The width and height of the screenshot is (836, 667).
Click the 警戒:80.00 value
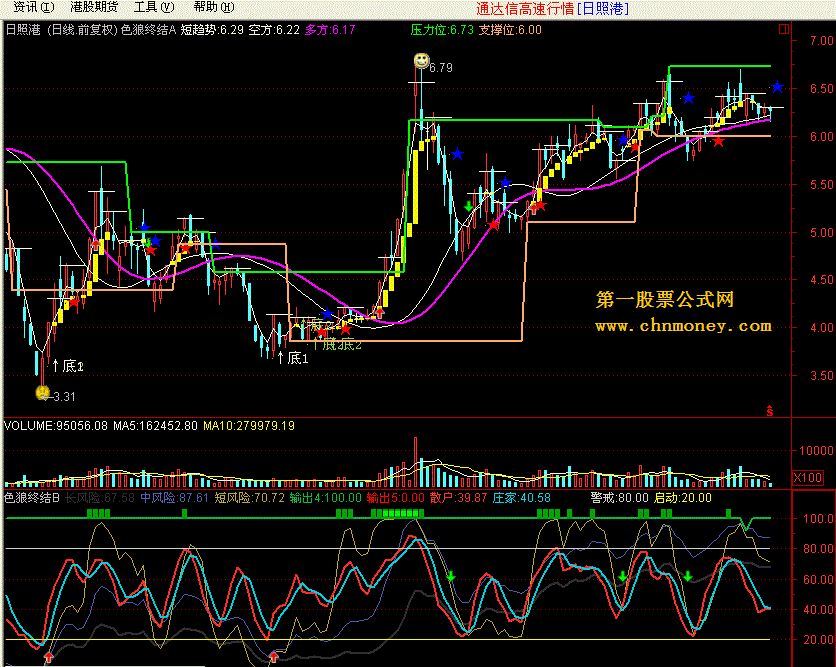(620, 498)
